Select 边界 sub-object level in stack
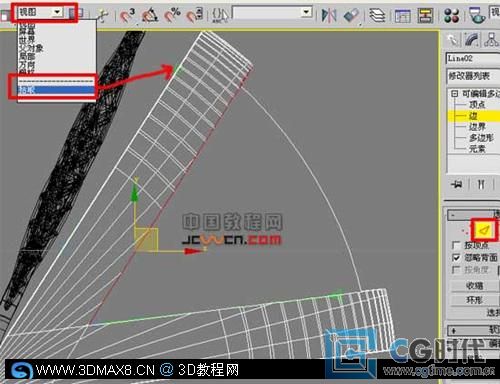 (477, 127)
